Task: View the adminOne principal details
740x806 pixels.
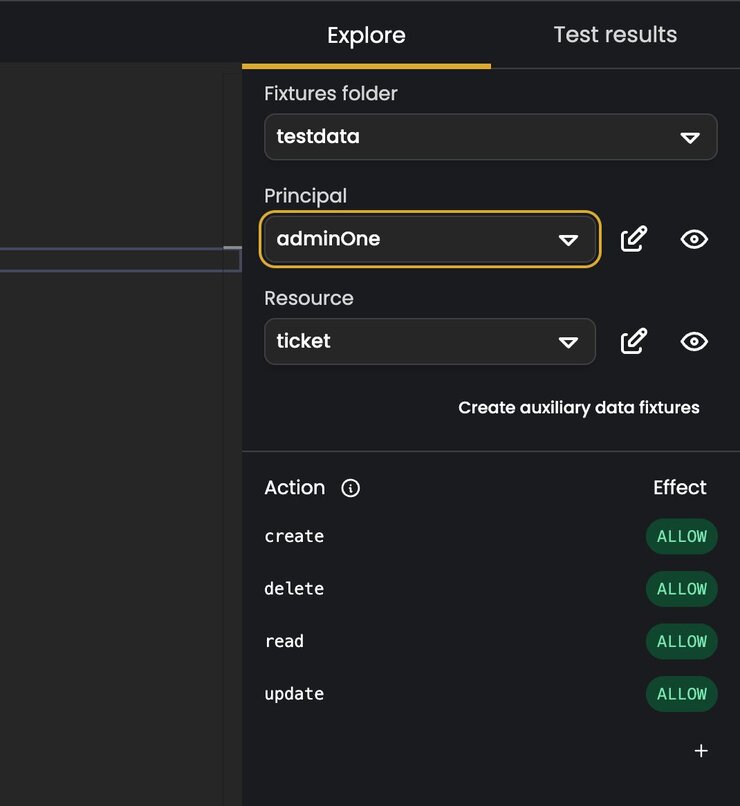Action: pyautogui.click(x=694, y=239)
